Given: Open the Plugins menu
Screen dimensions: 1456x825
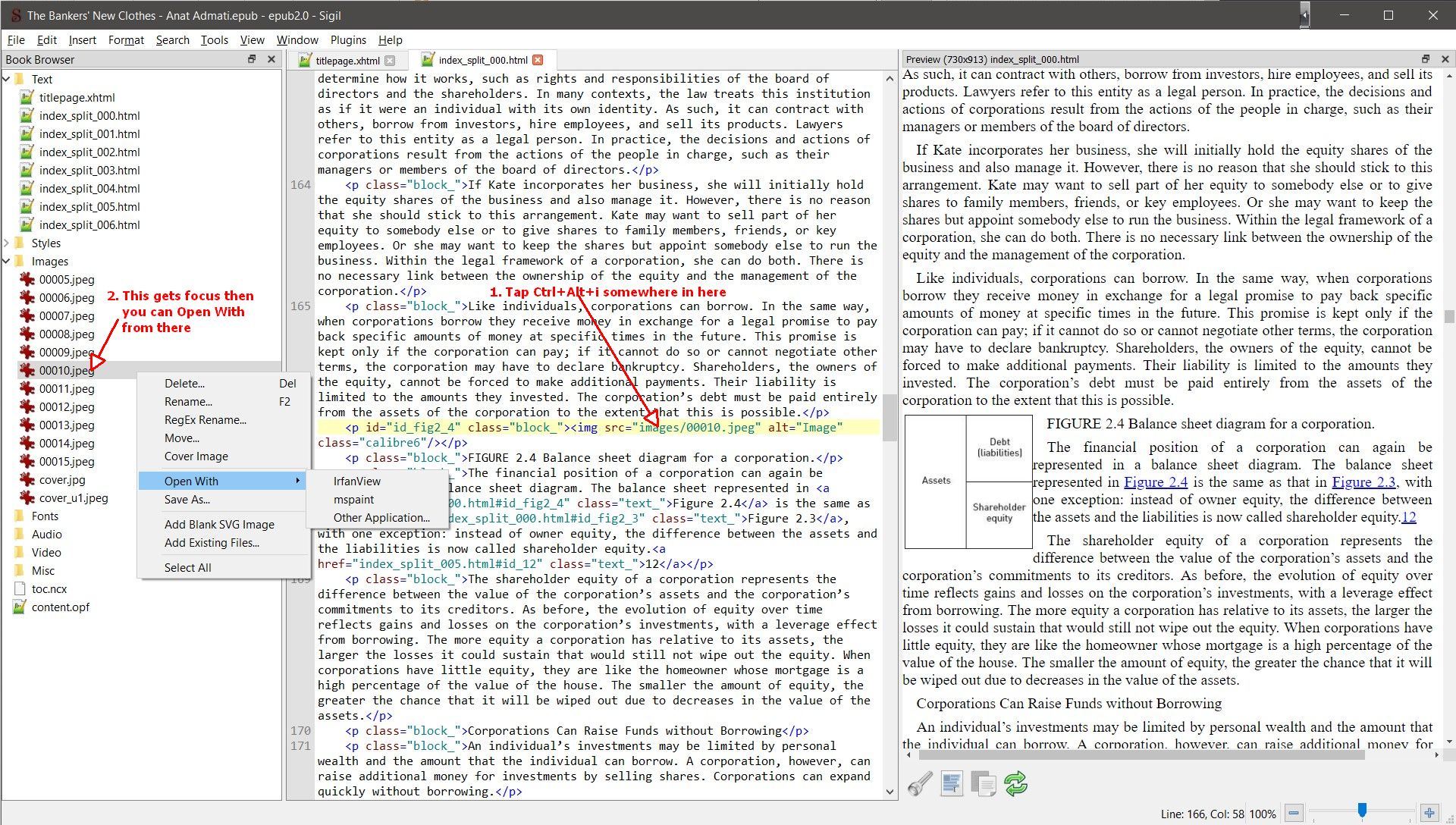Looking at the screenshot, I should pyautogui.click(x=348, y=39).
